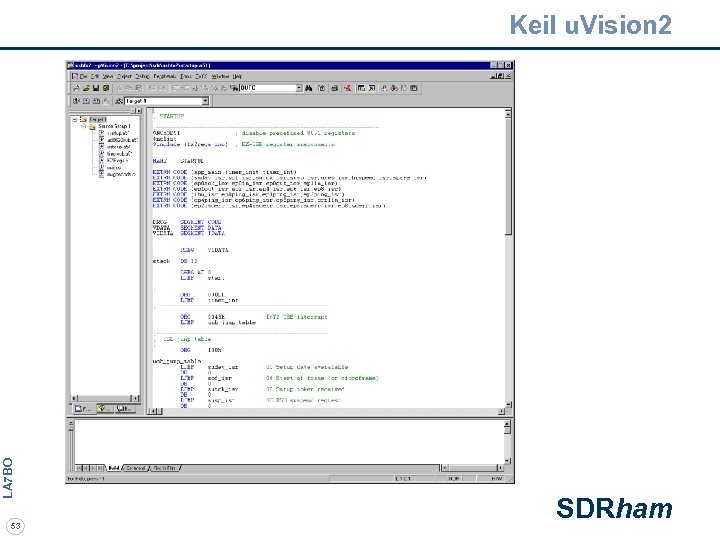The height and width of the screenshot is (540, 720).
Task: Select the first file under Source Group 1
Action: [118, 133]
